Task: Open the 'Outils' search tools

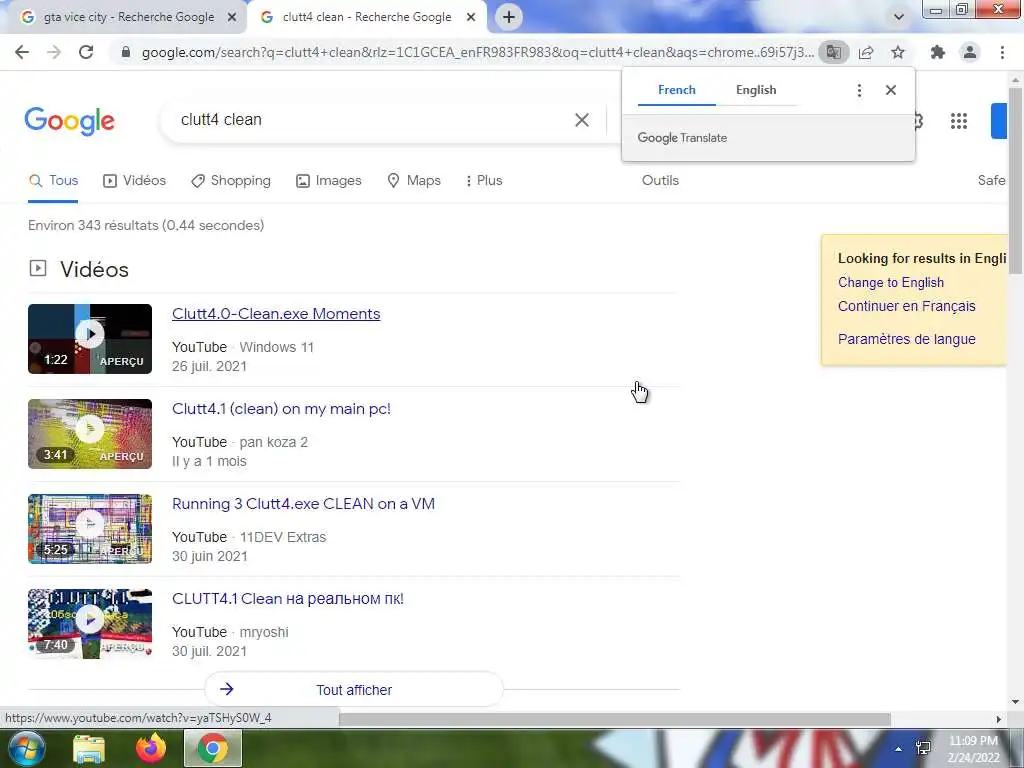Action: [x=660, y=180]
